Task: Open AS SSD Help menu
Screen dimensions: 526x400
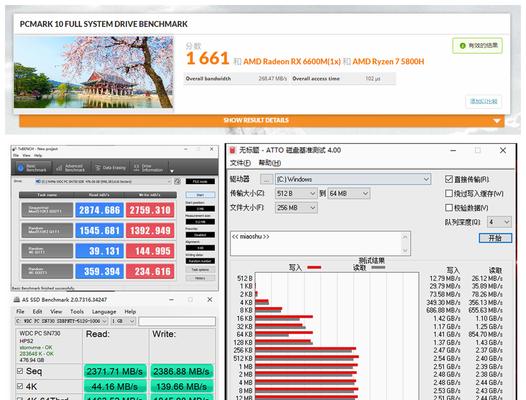Action: [x=130, y=311]
